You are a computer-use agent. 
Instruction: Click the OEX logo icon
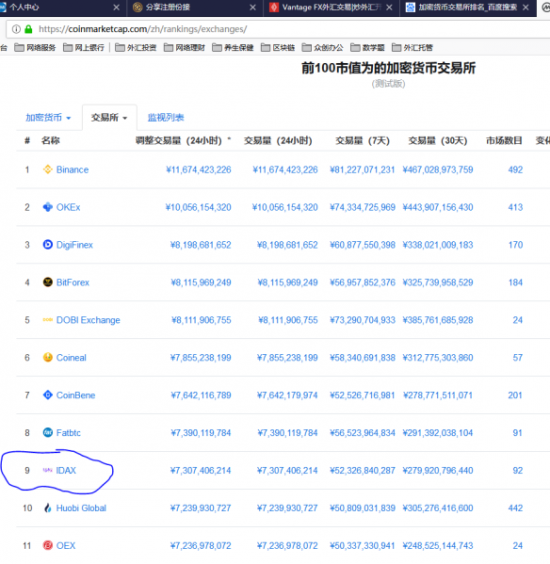(x=47, y=545)
